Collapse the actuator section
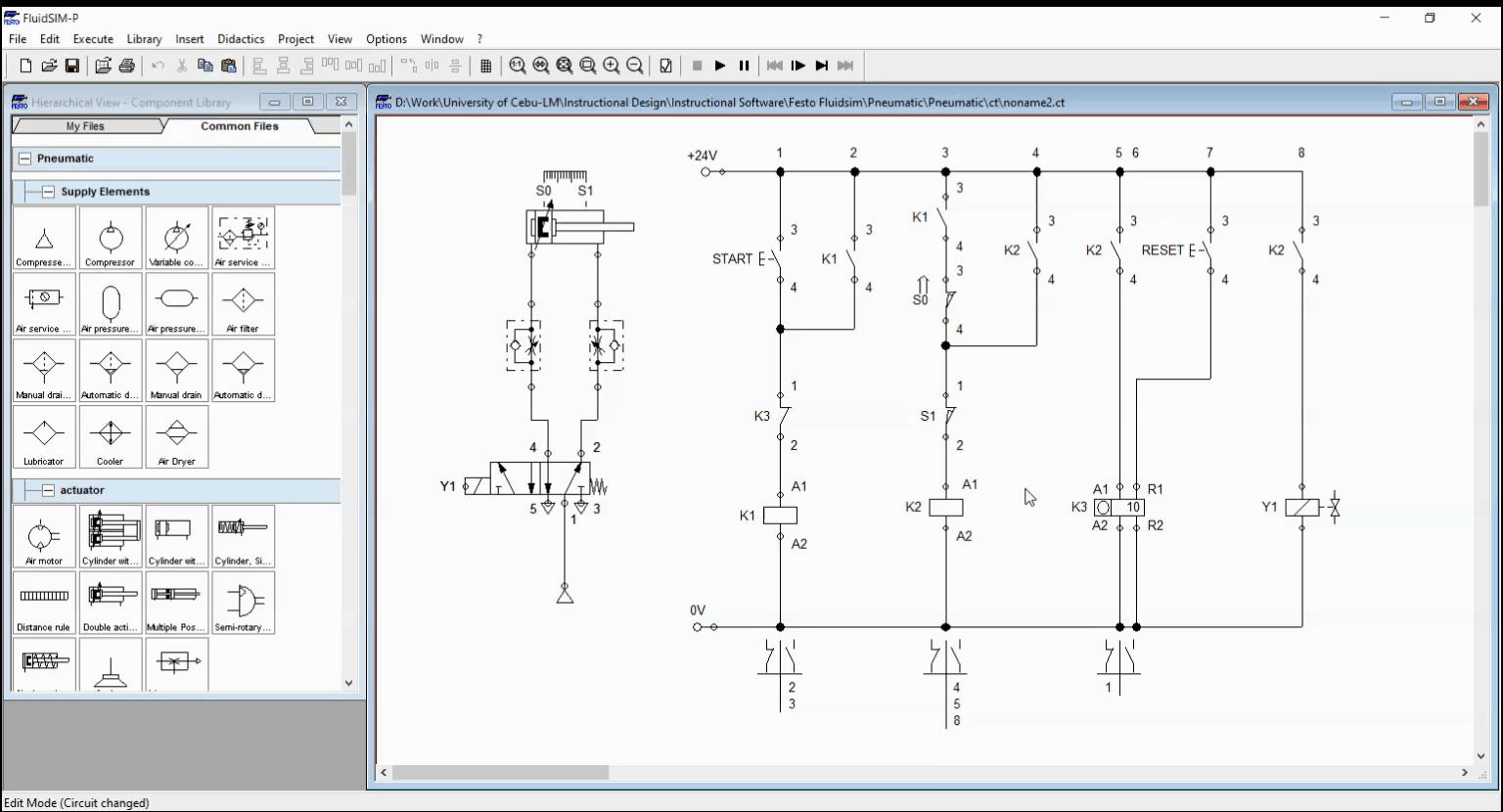The width and height of the screenshot is (1503, 812). tap(48, 490)
